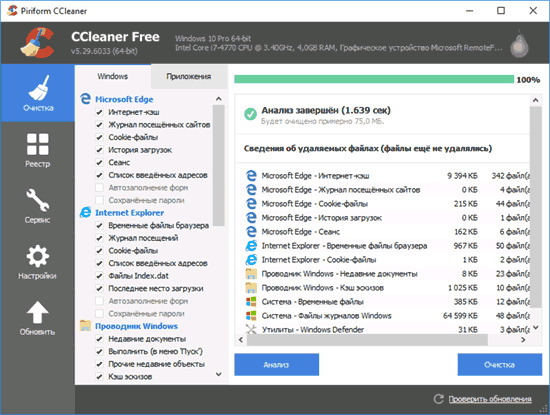Toggle Edge Сеанс checkbox

pos(99,163)
